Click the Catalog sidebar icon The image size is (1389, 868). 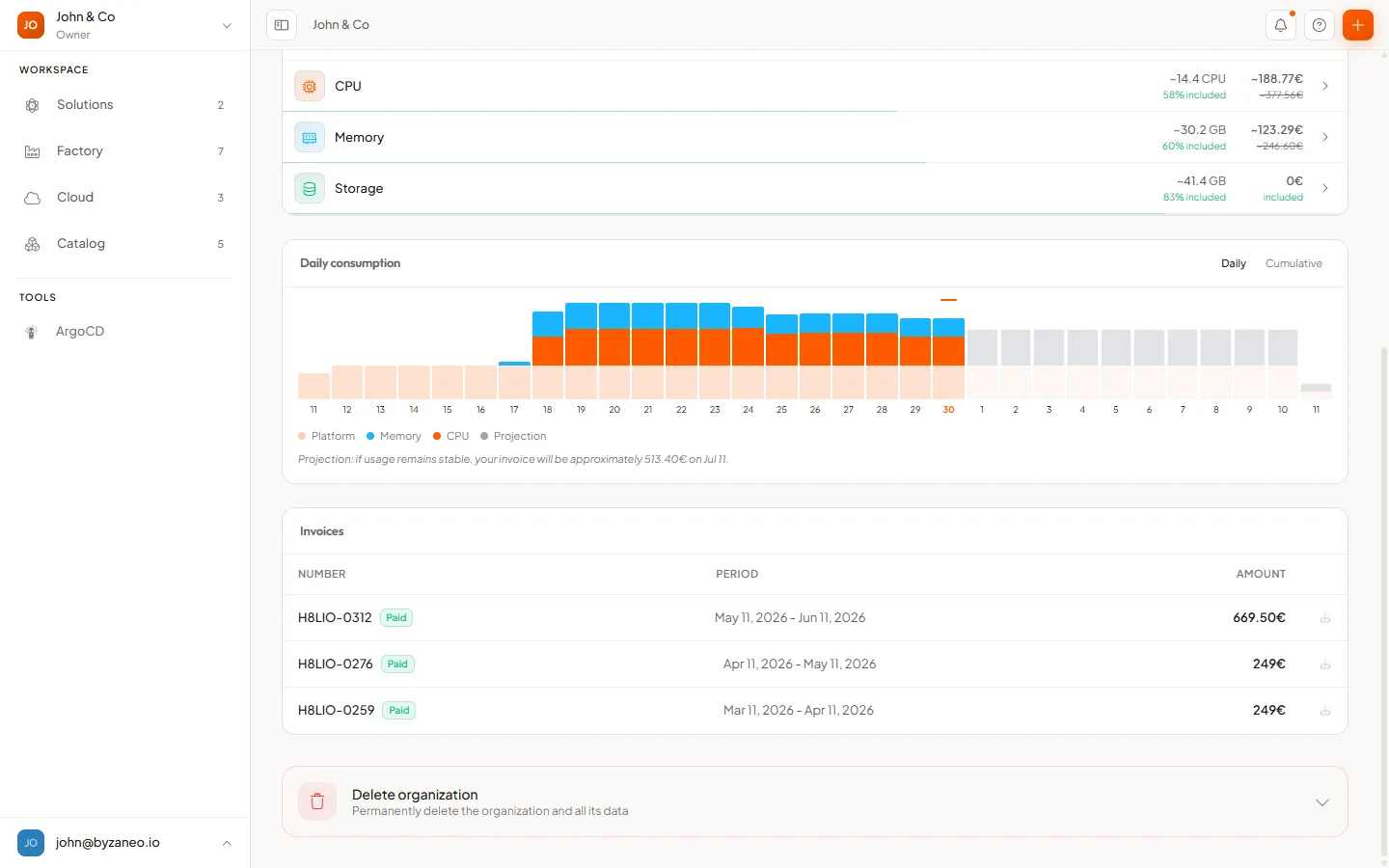(x=32, y=244)
